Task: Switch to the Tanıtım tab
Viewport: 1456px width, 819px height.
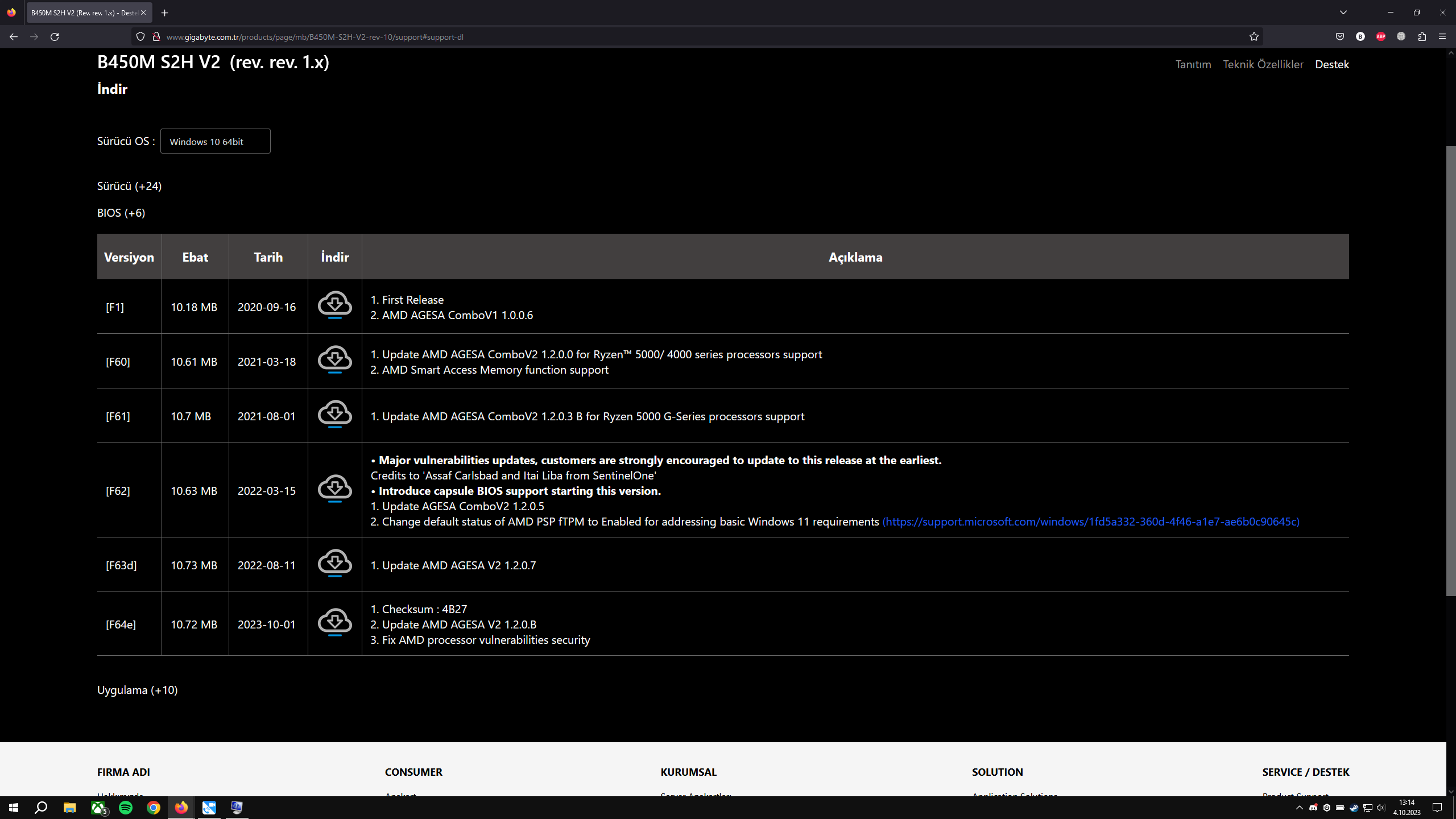Action: coord(1193,64)
